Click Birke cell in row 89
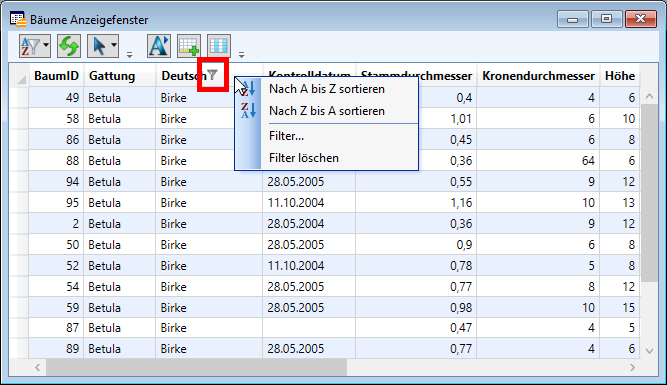 pos(209,349)
